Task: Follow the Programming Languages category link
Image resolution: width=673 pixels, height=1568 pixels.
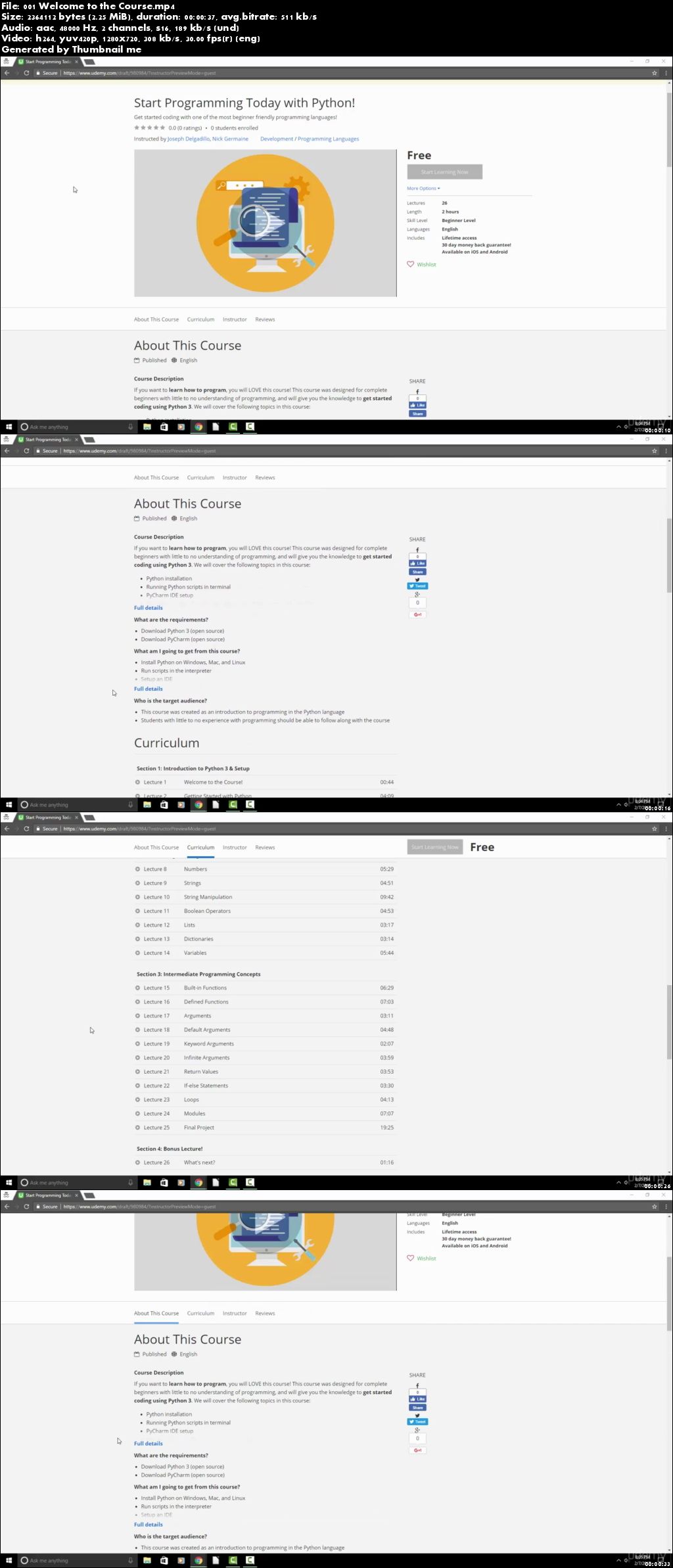Action: click(x=328, y=139)
